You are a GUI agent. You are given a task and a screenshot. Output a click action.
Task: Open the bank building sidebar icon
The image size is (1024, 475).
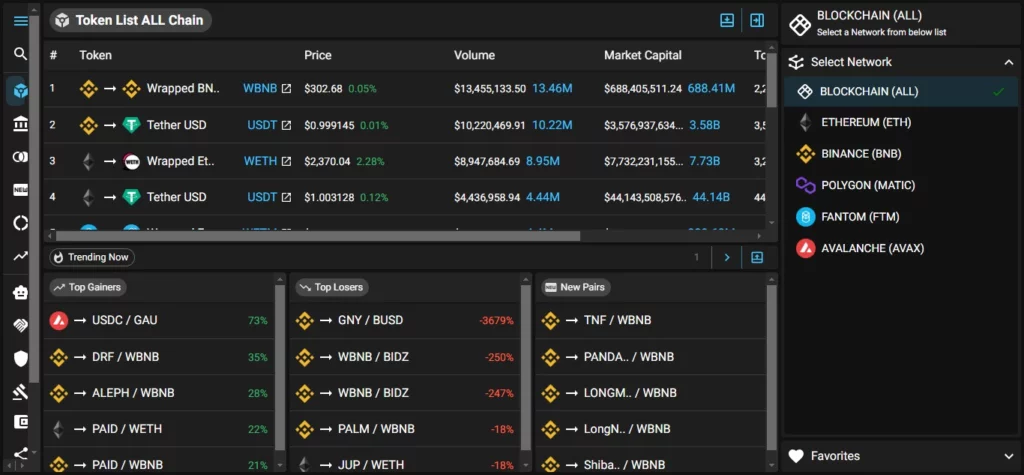[21, 123]
